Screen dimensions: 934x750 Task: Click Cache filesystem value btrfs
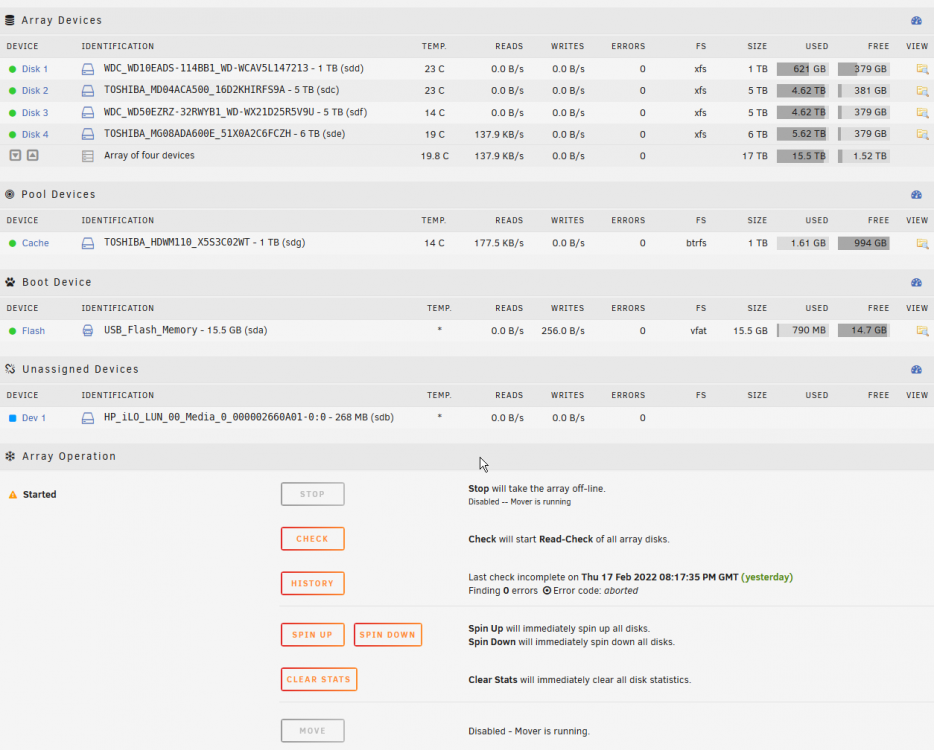coord(696,243)
